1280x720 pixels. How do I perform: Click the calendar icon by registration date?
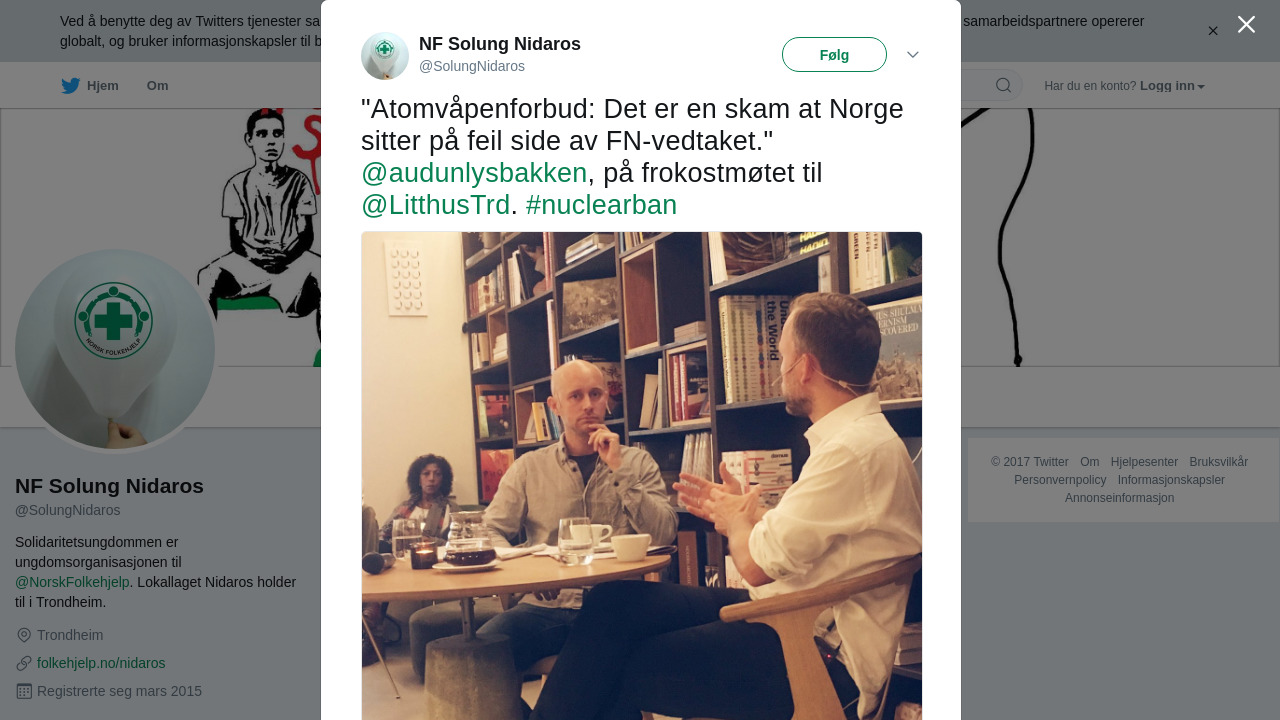[x=24, y=691]
